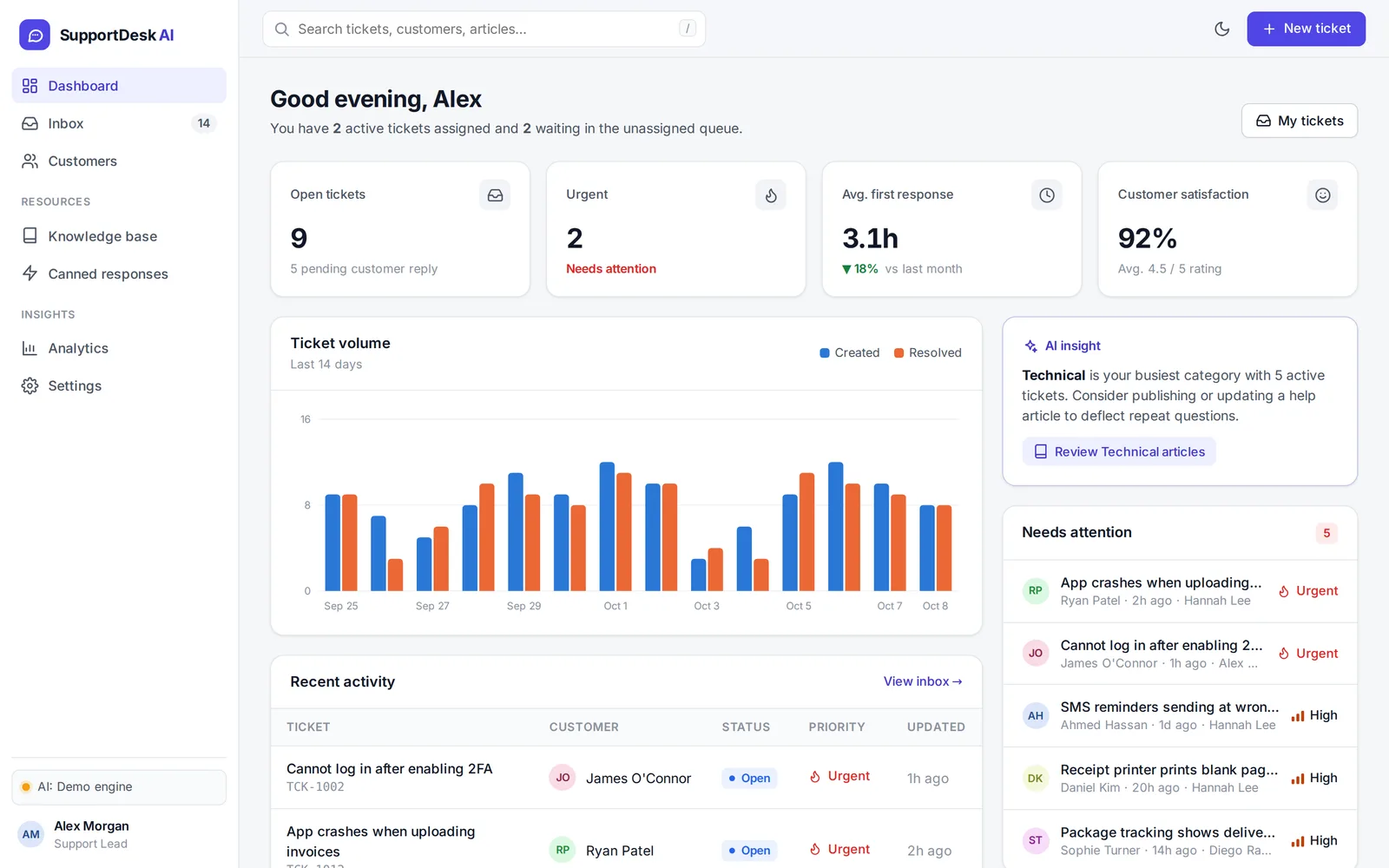
Task: Open the Analytics section
Action: [x=119, y=348]
